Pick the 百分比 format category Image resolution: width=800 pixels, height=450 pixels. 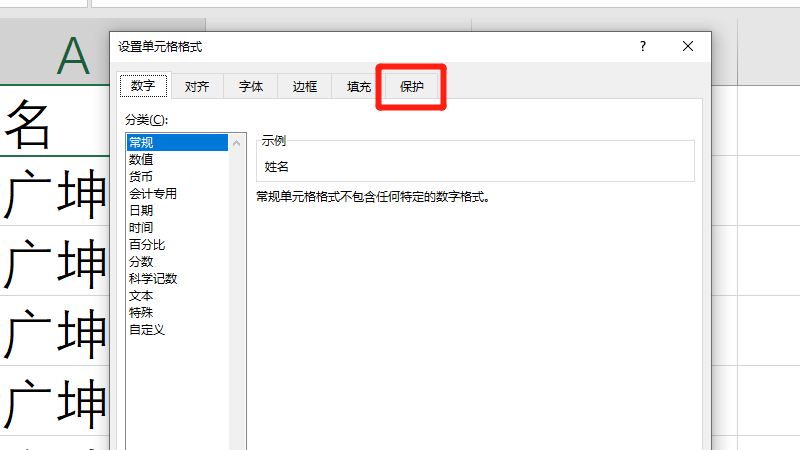(x=147, y=244)
